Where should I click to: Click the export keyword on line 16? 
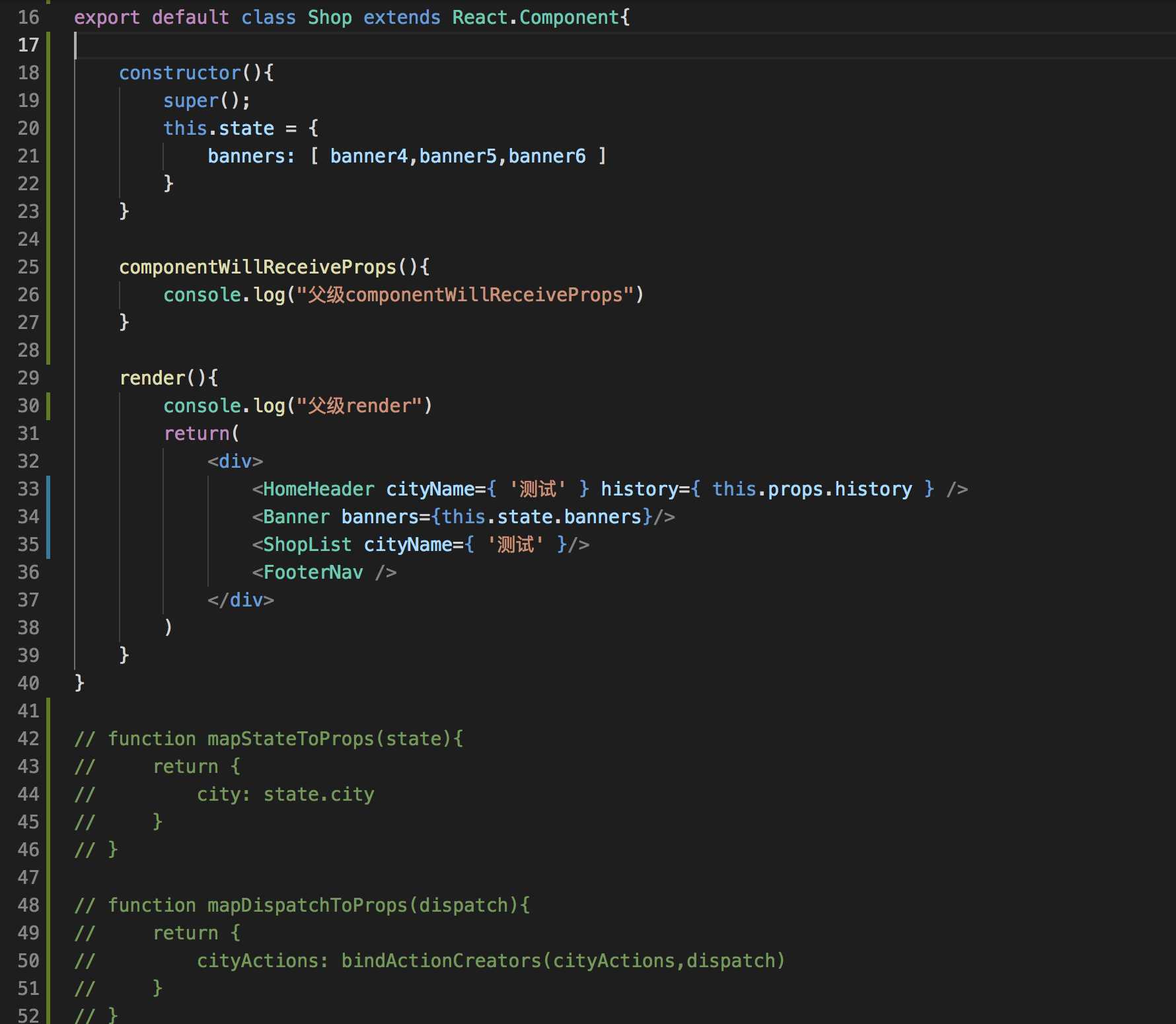click(107, 17)
